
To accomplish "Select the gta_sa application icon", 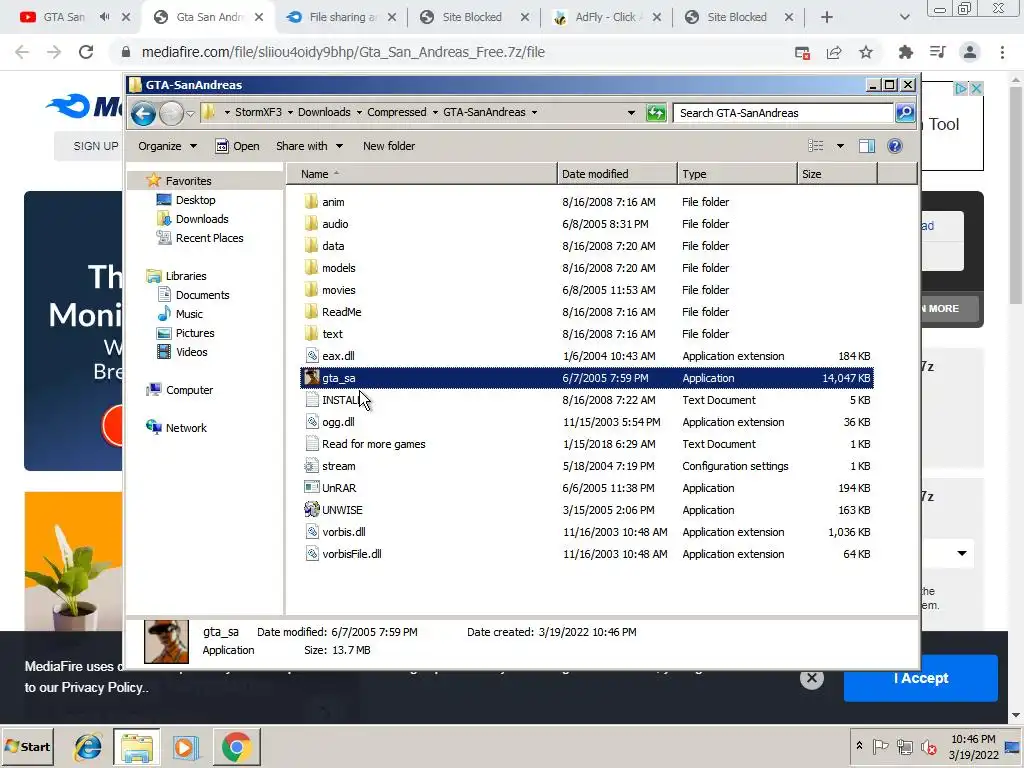I will (312, 377).
